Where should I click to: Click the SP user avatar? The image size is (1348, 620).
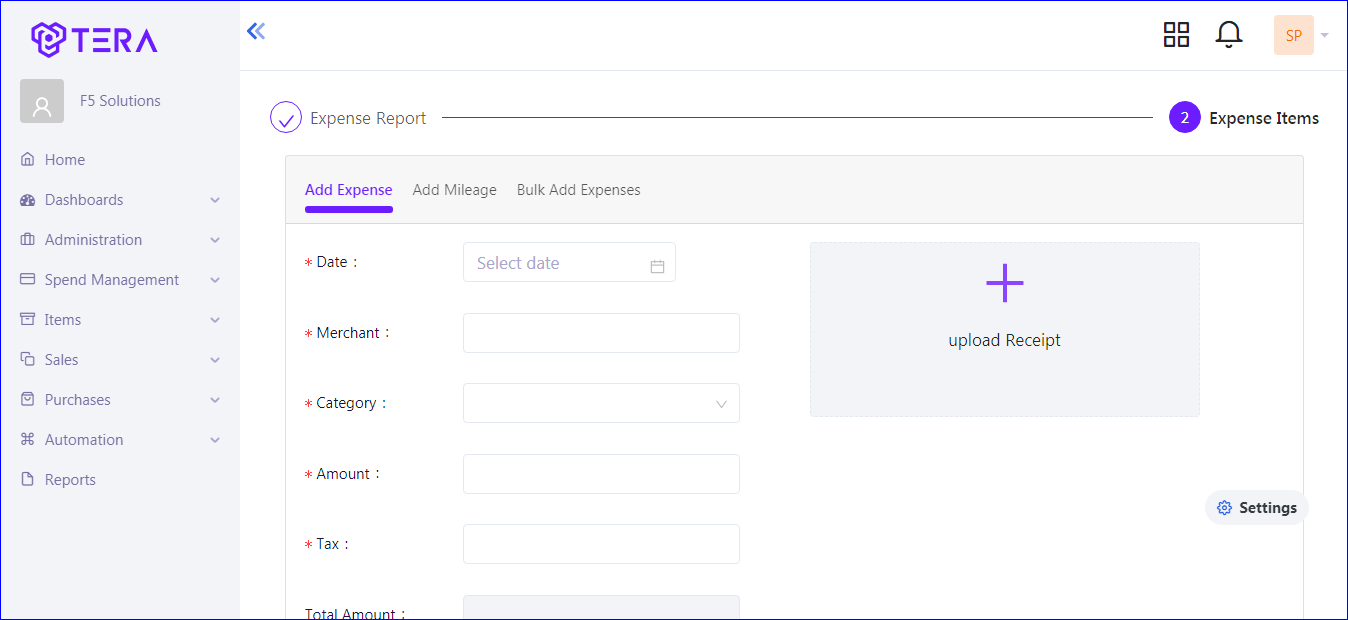[1293, 35]
